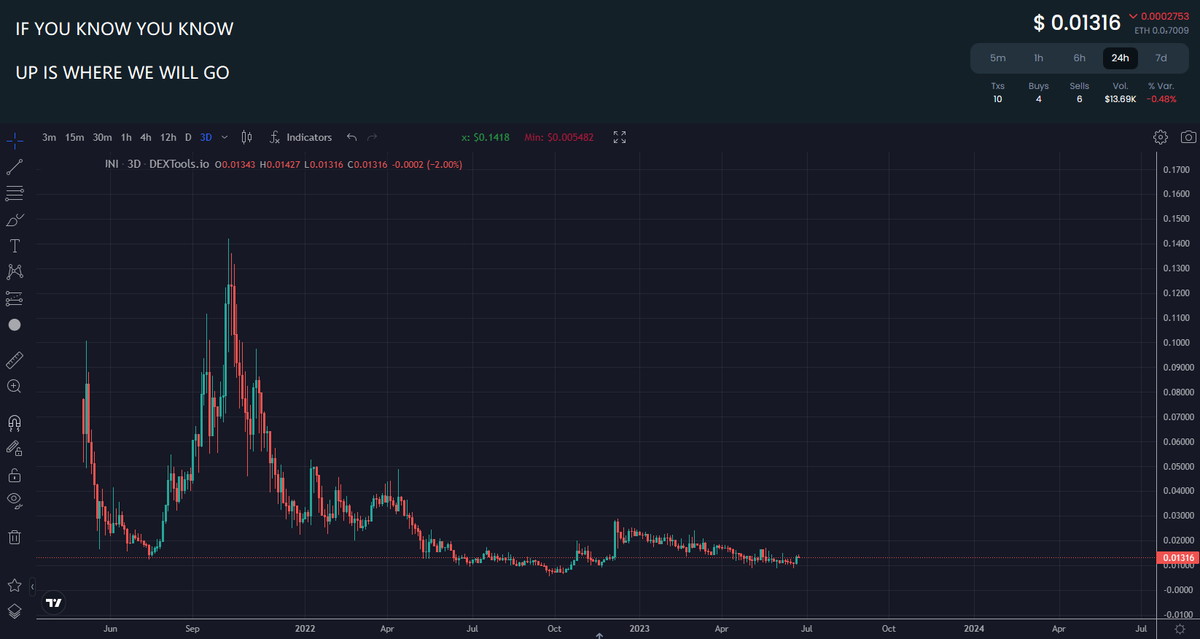Viewport: 1200px width, 639px height.
Task: Select the 24h stats period
Action: [1120, 58]
